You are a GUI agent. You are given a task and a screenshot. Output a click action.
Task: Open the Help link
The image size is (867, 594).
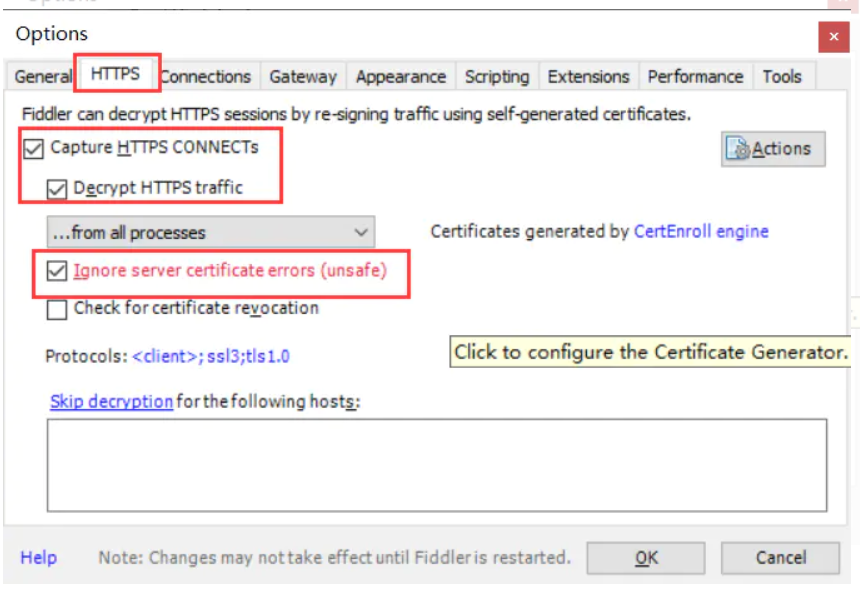tap(39, 557)
